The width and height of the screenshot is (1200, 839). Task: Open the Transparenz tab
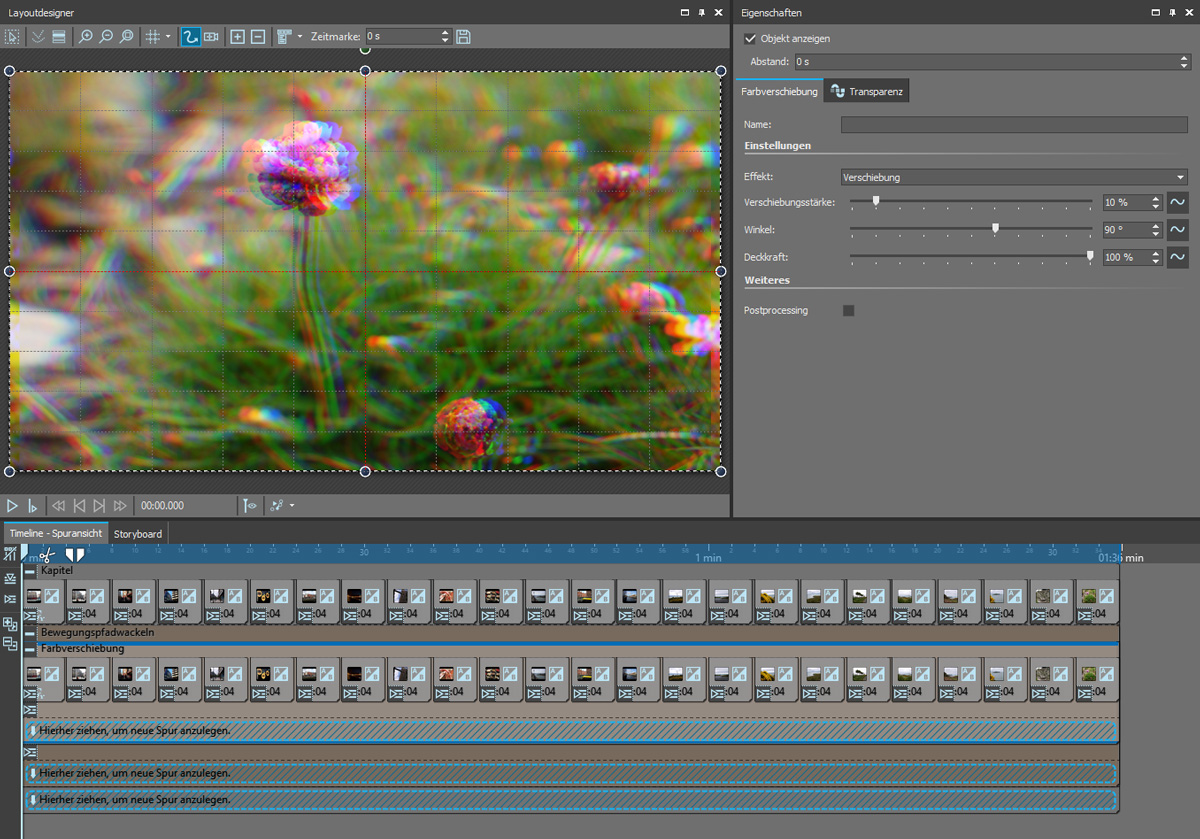[x=867, y=92]
